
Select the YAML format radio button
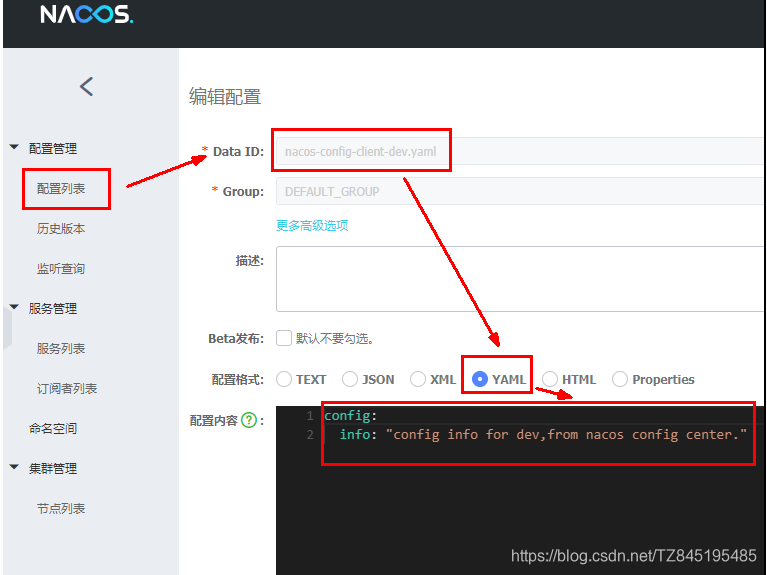pos(480,379)
